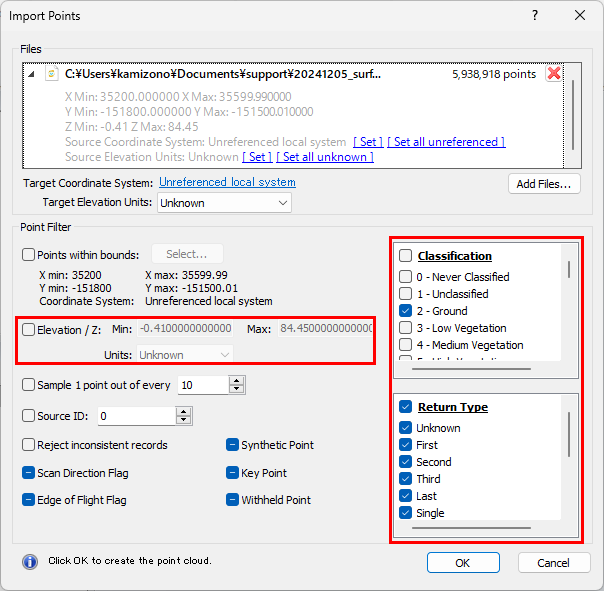
Task: Click the point cloud file icon
Action: point(51,74)
